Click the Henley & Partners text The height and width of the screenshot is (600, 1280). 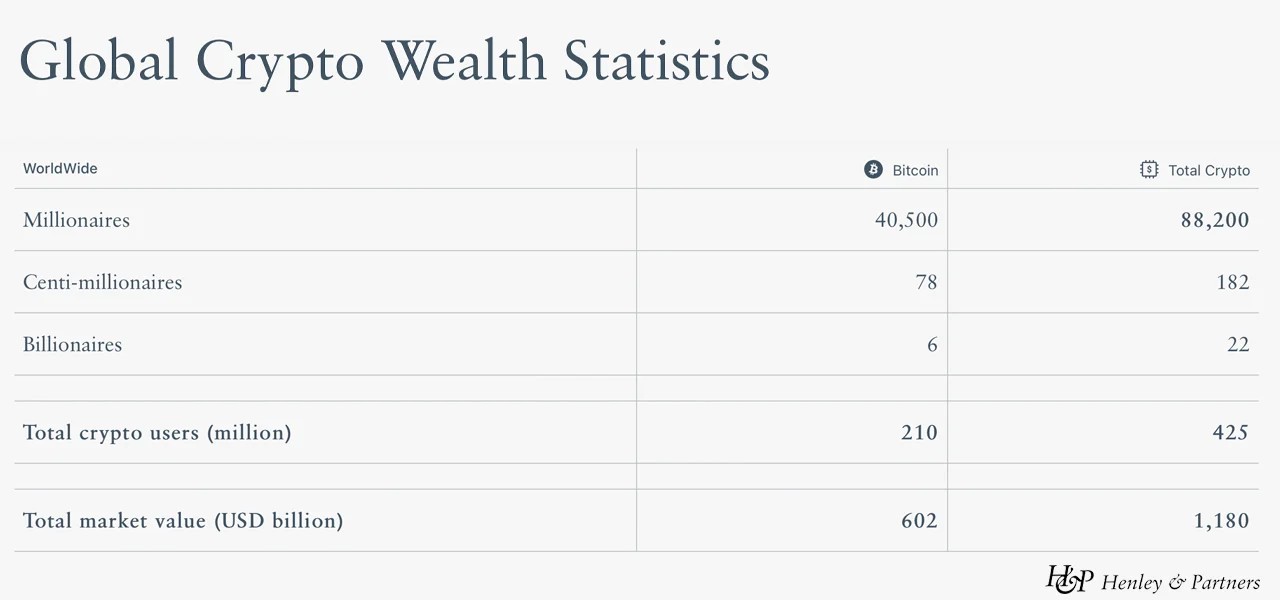[1180, 582]
